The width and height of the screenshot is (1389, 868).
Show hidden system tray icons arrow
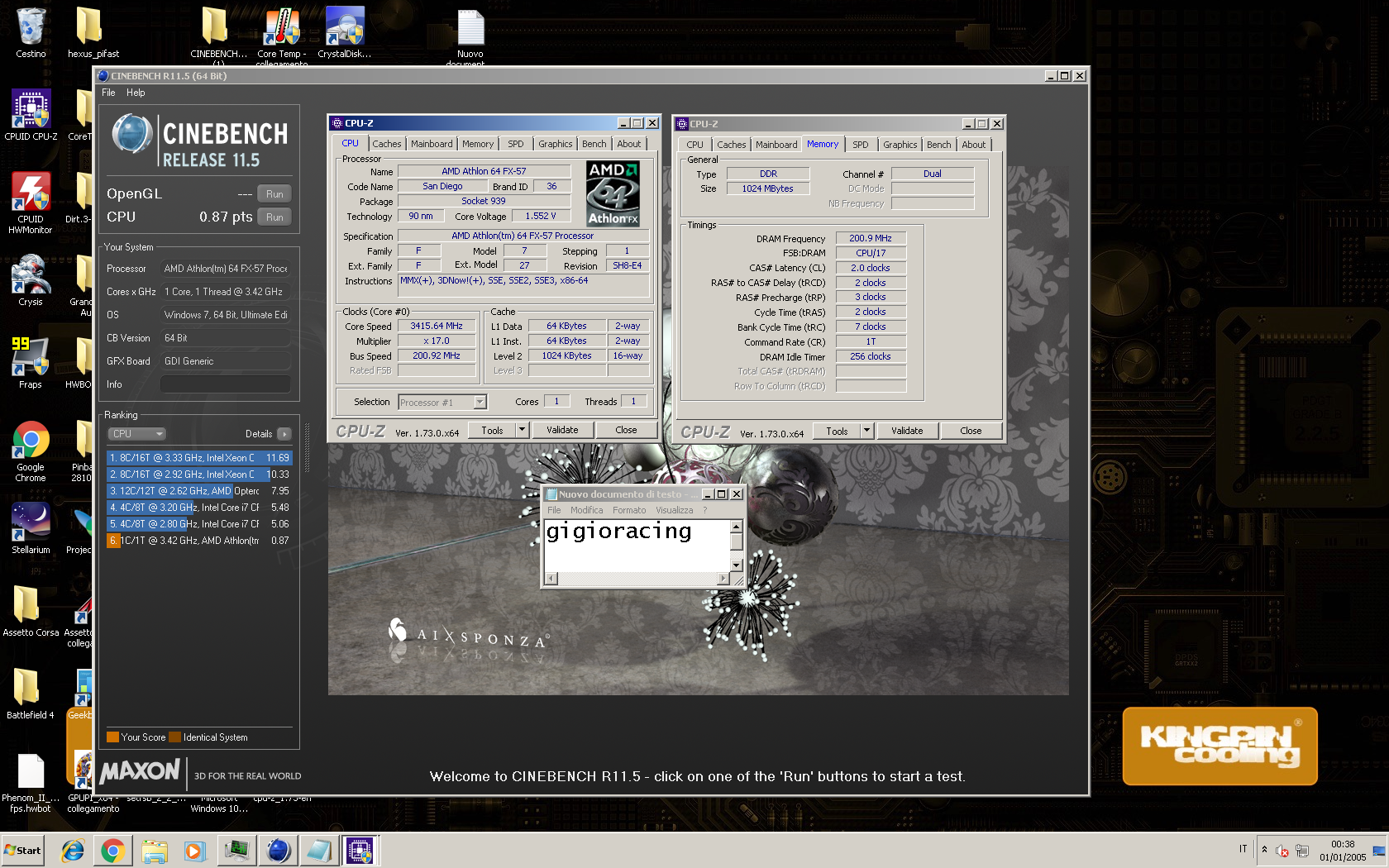(x=1264, y=850)
